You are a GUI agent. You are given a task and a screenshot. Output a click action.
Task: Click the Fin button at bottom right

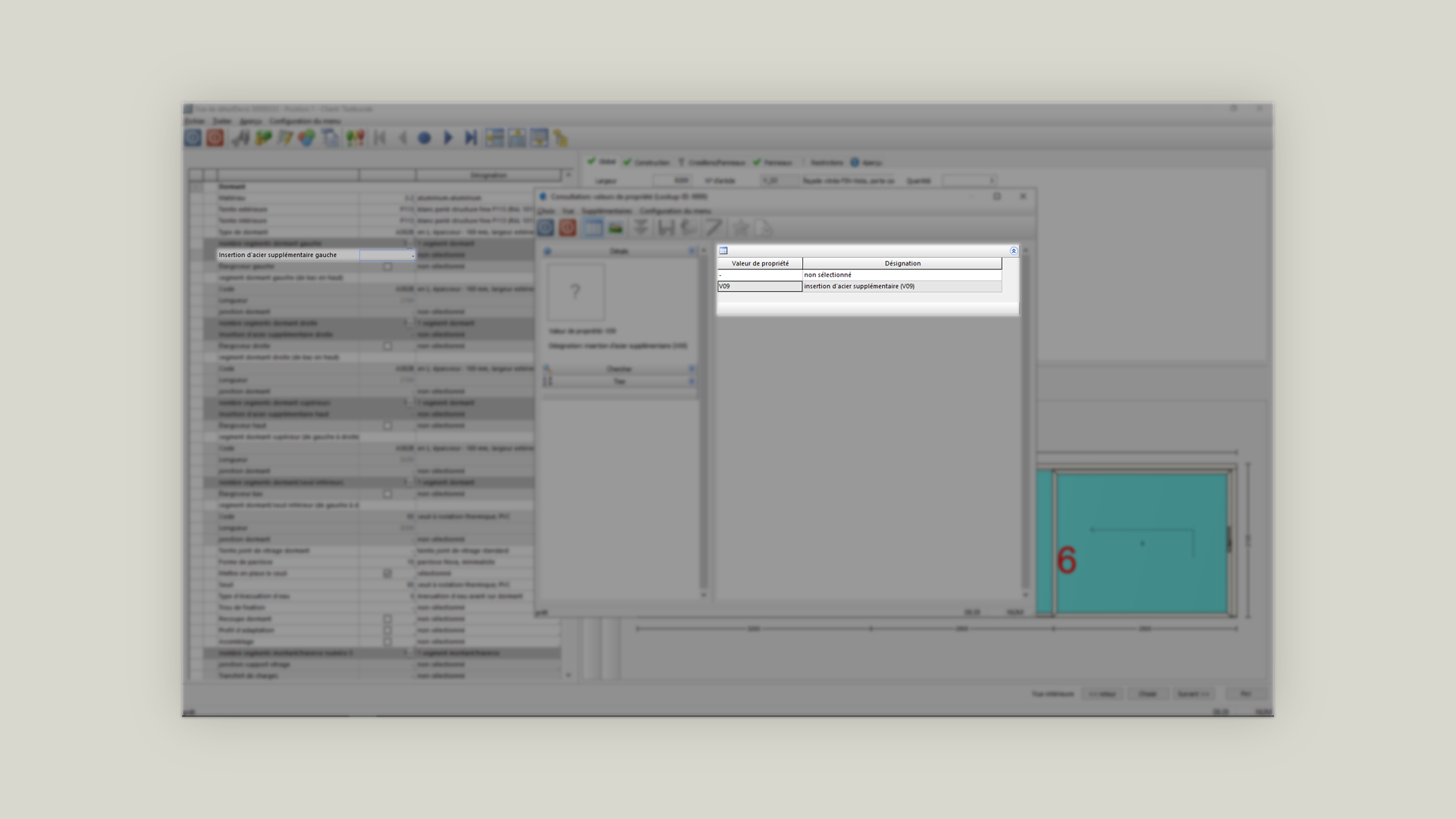[x=1245, y=694]
